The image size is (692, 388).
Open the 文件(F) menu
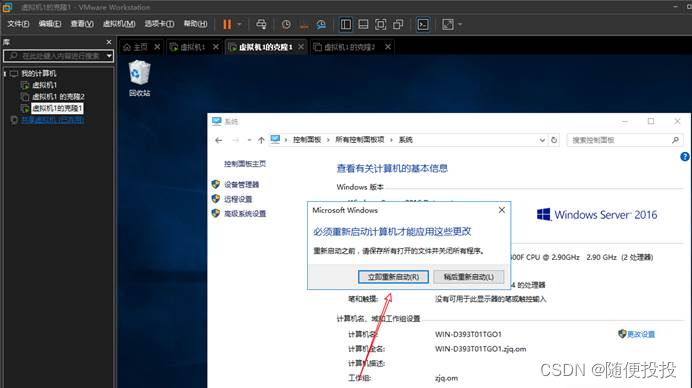coord(18,24)
